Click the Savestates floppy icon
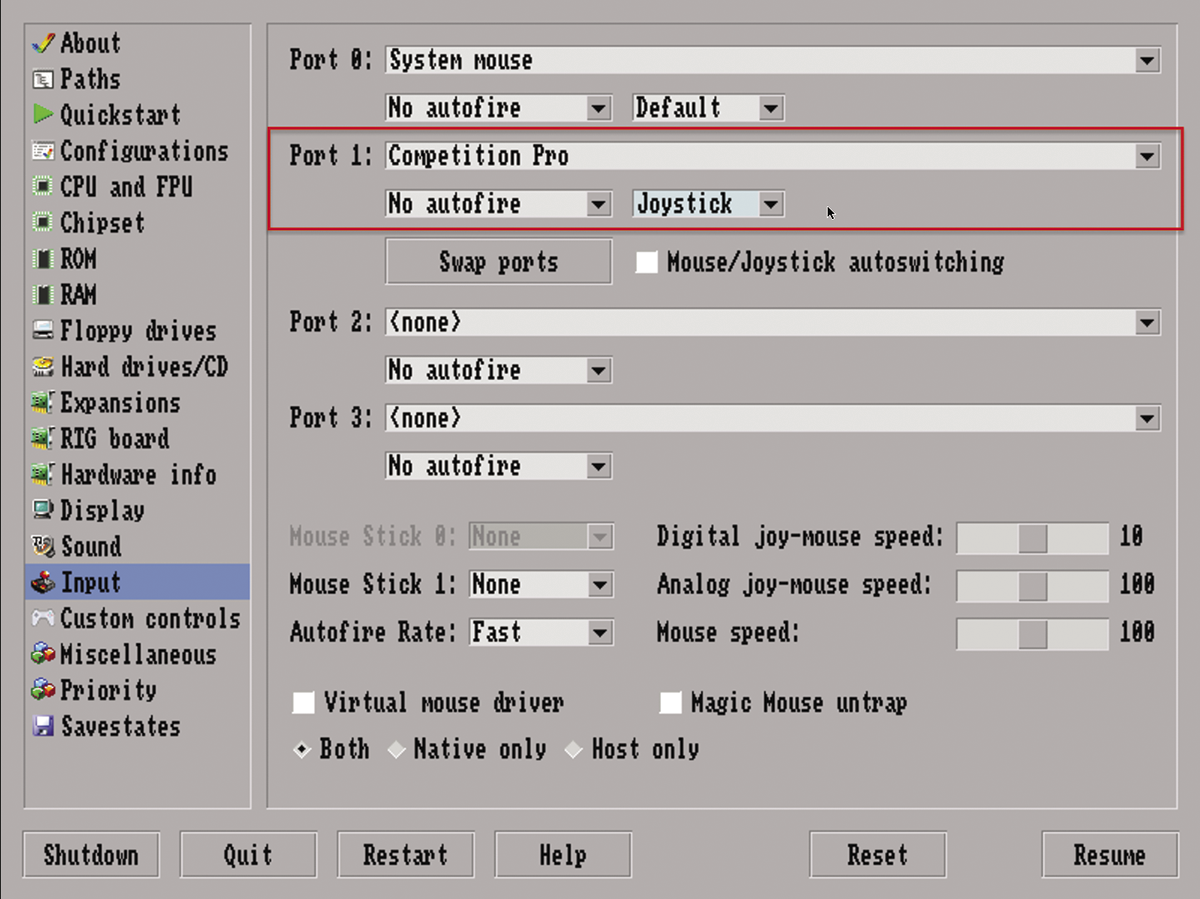Viewport: 1200px width, 899px height. click(x=43, y=727)
